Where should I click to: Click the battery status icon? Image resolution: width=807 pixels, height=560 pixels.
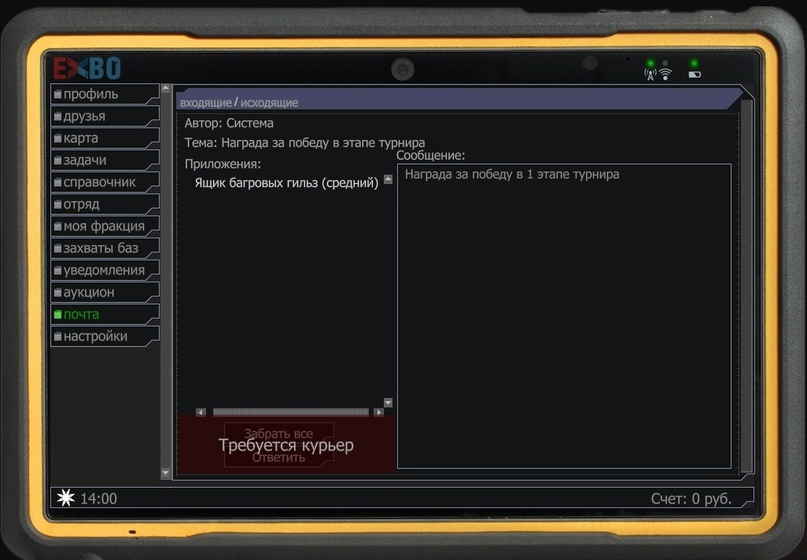coord(694,75)
